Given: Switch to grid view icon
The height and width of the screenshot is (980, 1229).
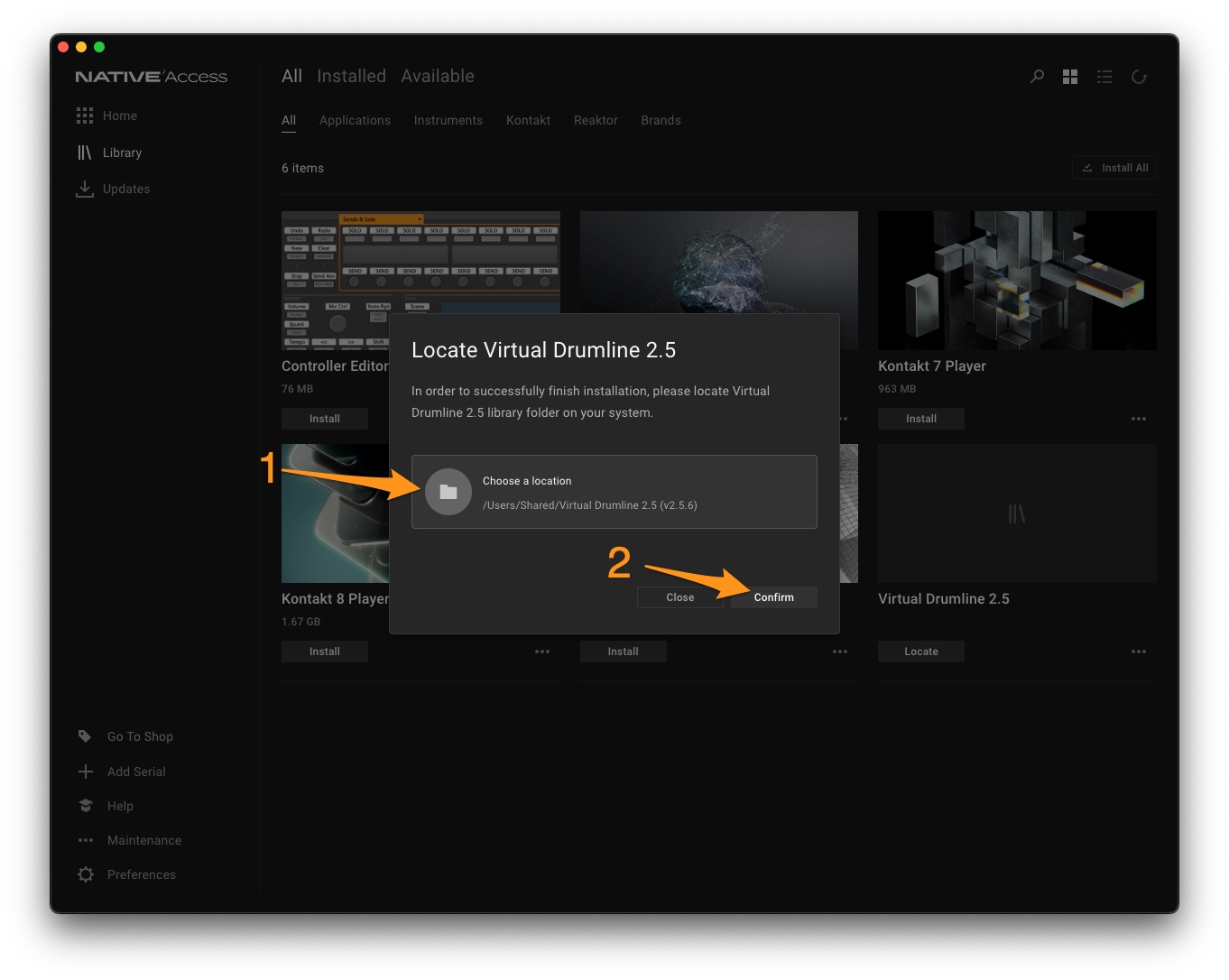Looking at the screenshot, I should pyautogui.click(x=1070, y=77).
